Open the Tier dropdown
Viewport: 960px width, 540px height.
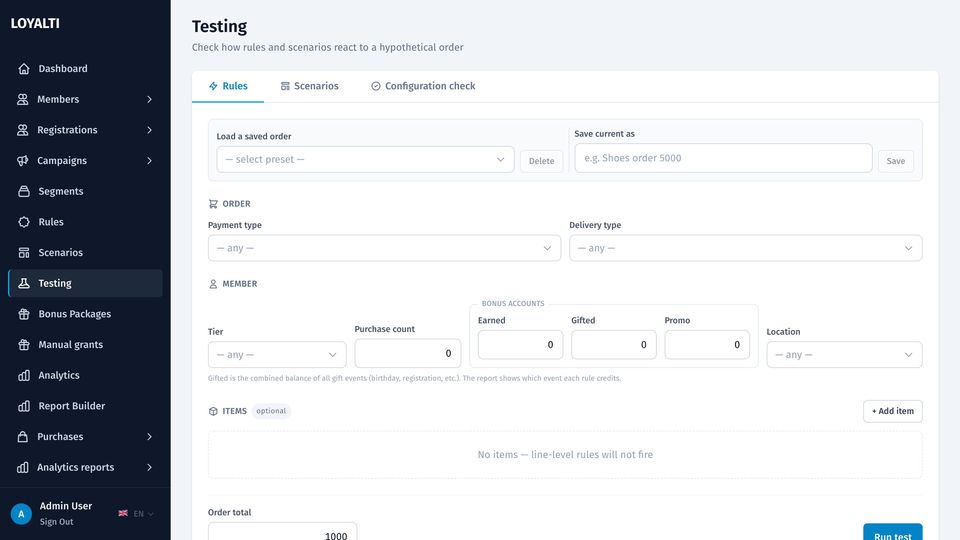(277, 354)
